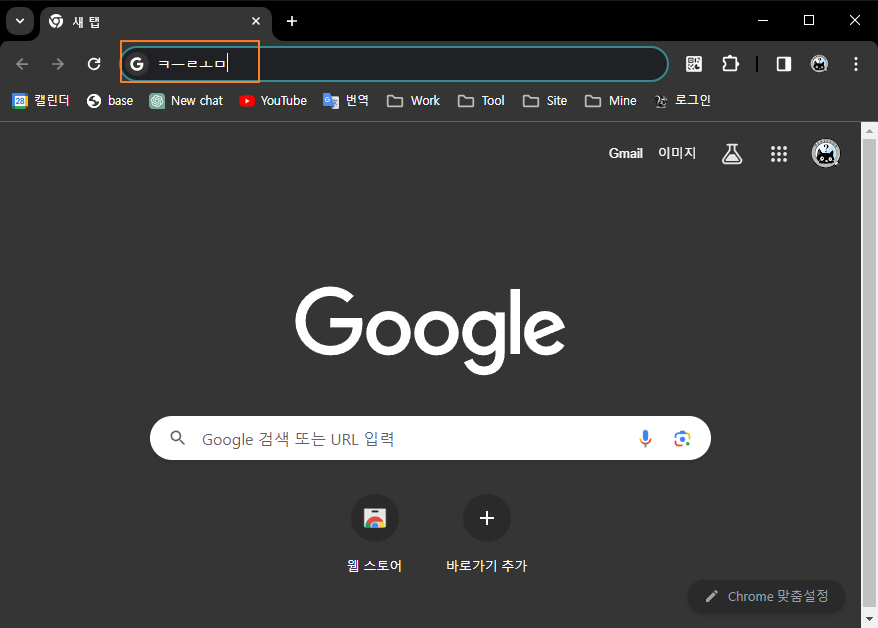Expand the Work bookmark folder
Screen dimensions: 878x628
point(413,101)
